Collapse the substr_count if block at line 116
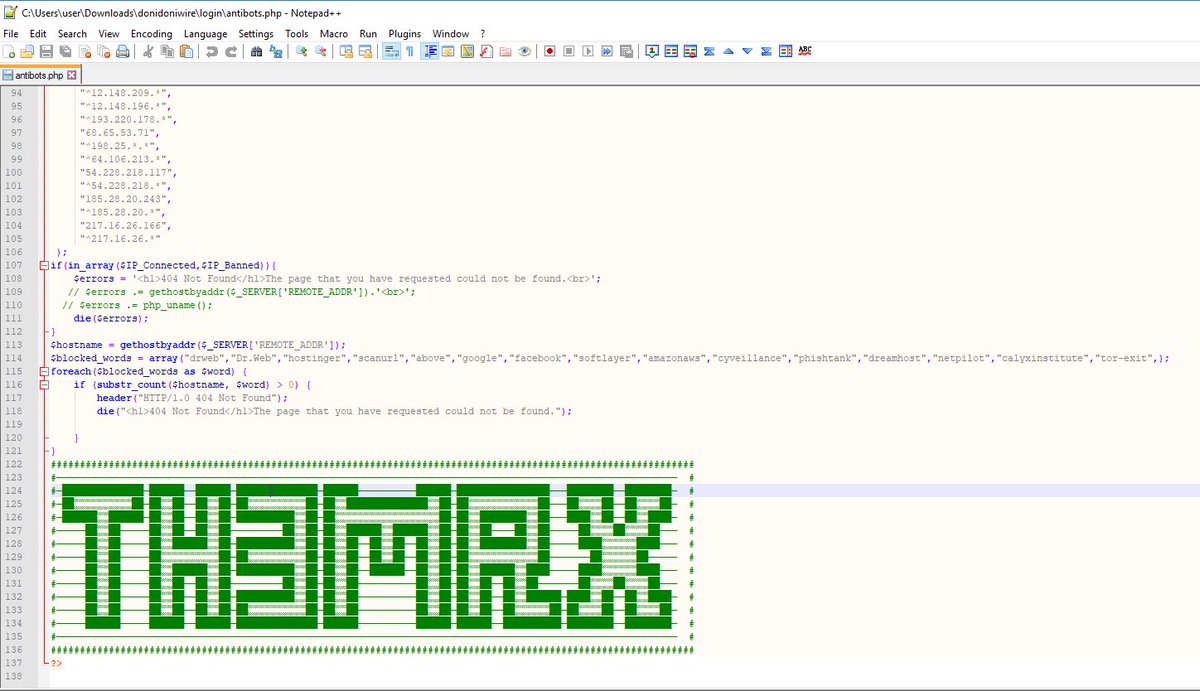 coord(44,384)
